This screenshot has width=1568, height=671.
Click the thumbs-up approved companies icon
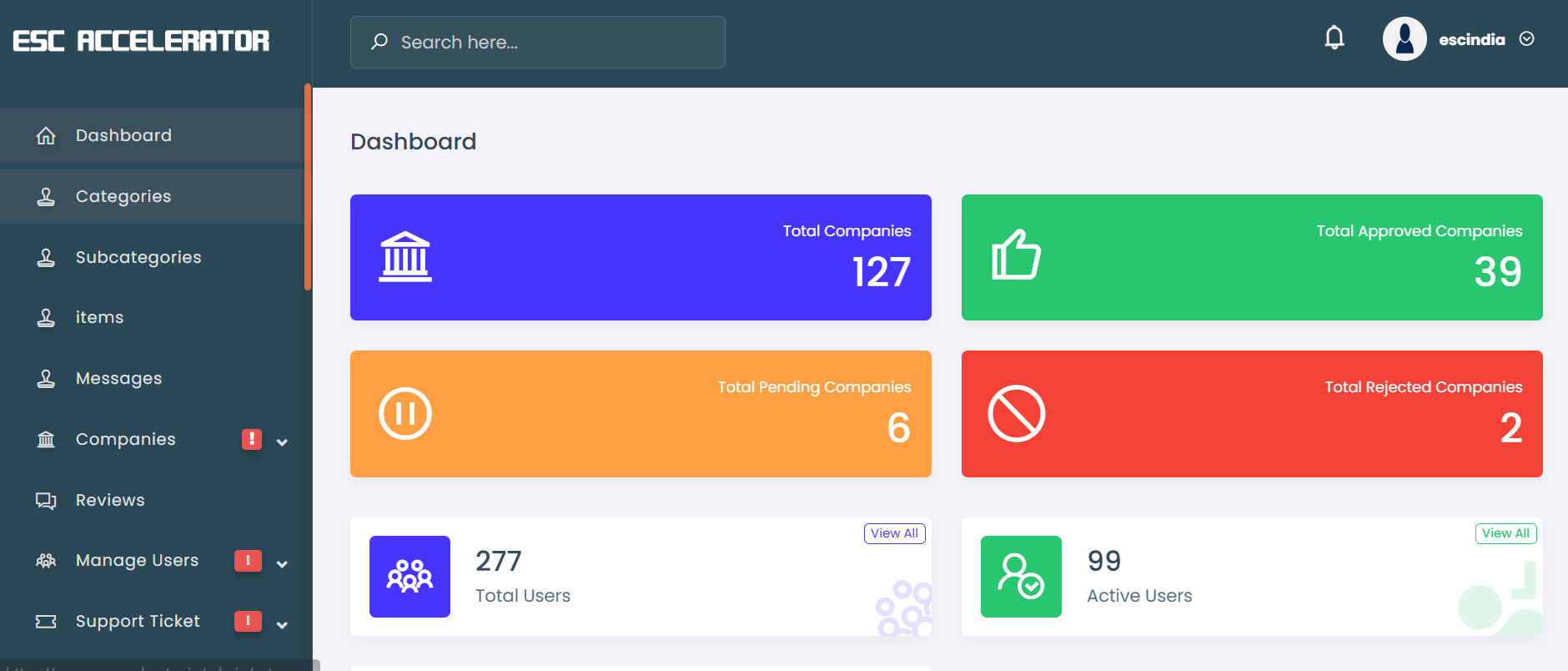(x=1016, y=255)
